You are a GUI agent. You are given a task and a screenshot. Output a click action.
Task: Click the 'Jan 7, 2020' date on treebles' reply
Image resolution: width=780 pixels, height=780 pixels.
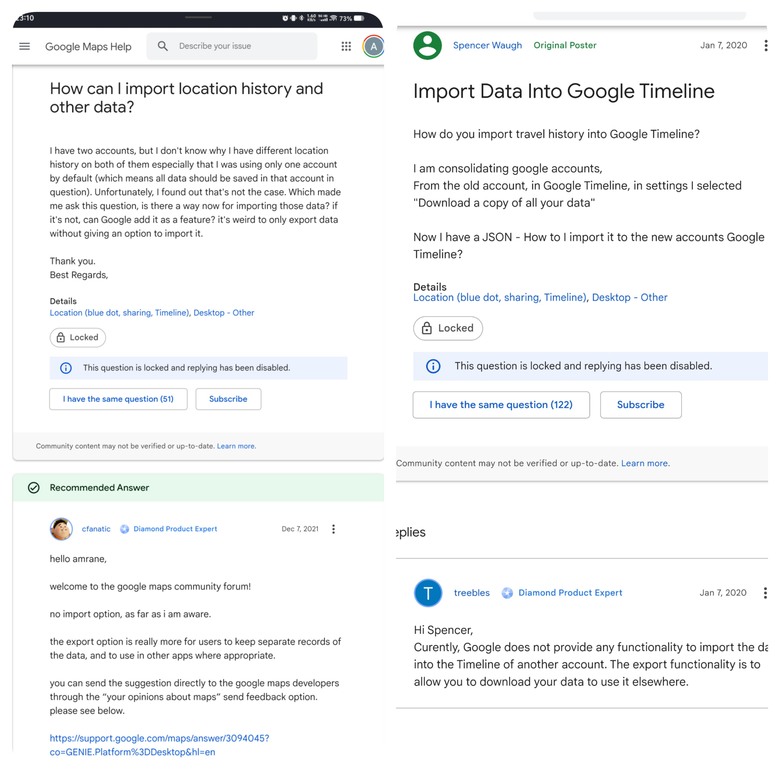(723, 593)
